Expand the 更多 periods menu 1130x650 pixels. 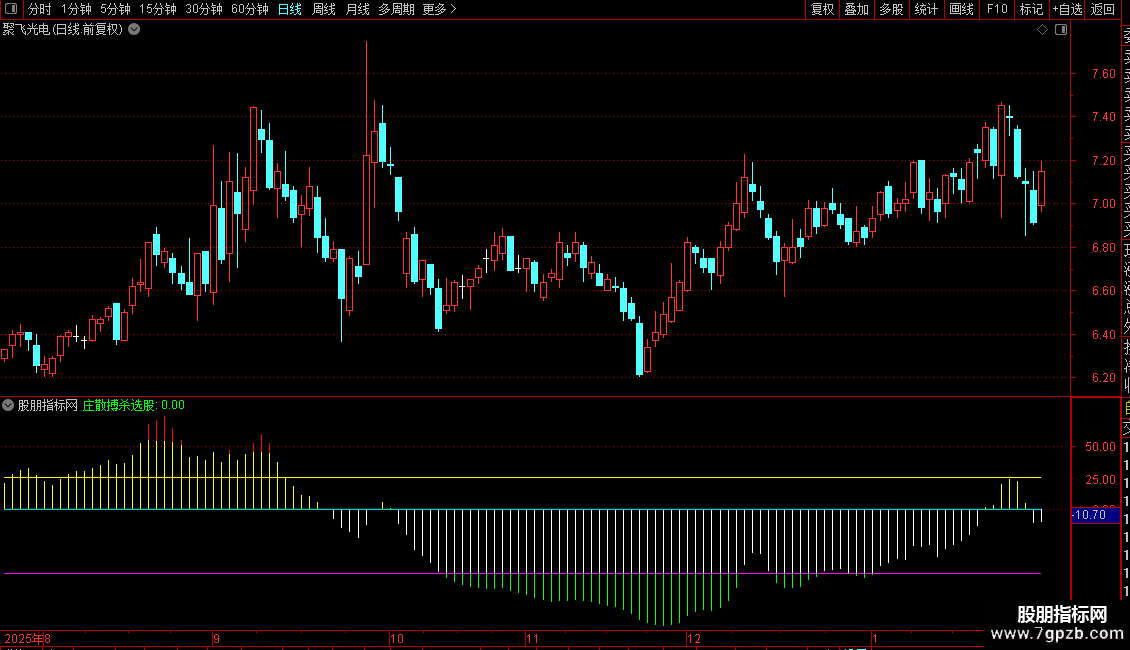click(440, 9)
